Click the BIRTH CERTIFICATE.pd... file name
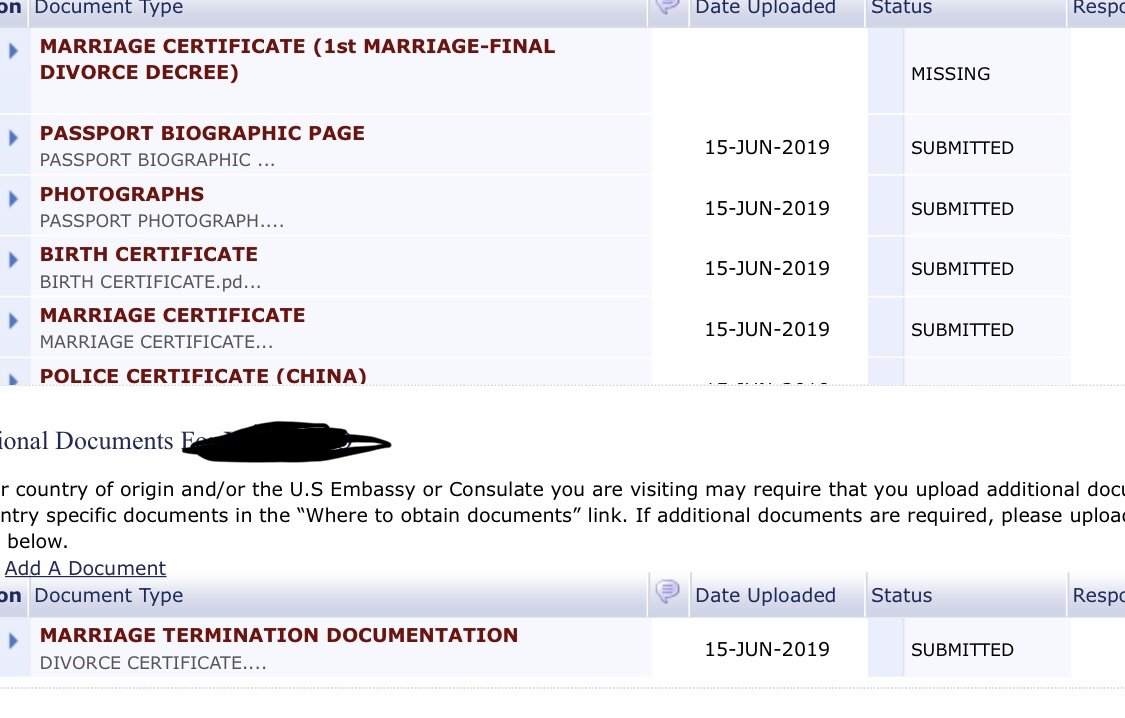Image resolution: width=1125 pixels, height=718 pixels. click(150, 282)
